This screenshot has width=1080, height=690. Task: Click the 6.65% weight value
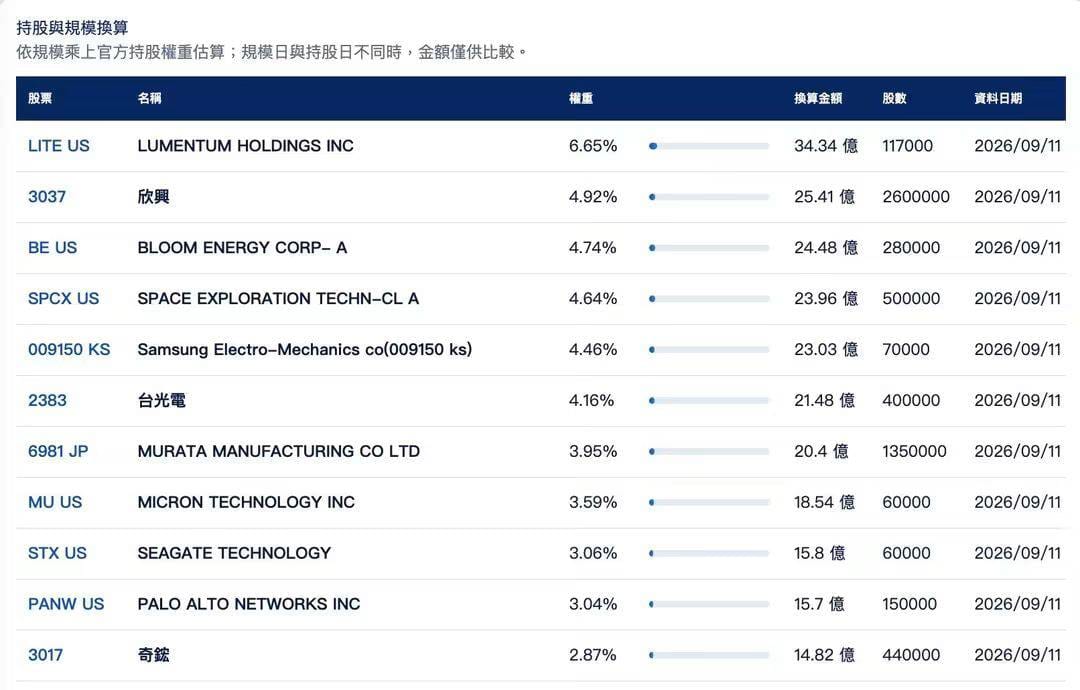[593, 146]
